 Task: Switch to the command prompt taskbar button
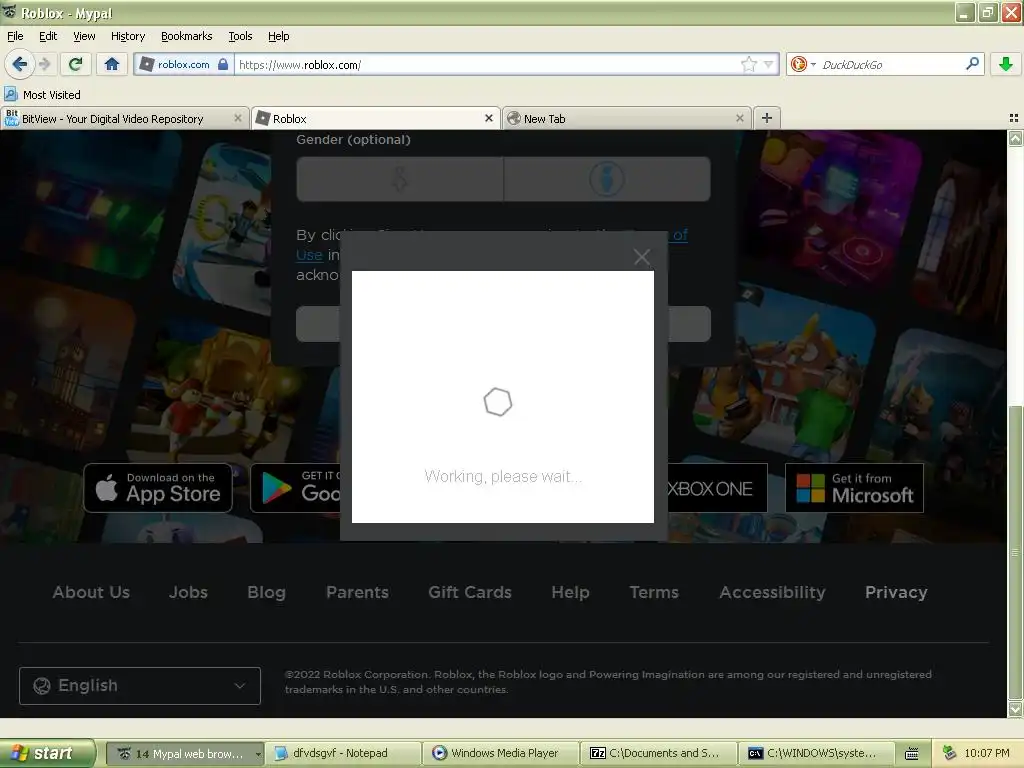(816, 754)
